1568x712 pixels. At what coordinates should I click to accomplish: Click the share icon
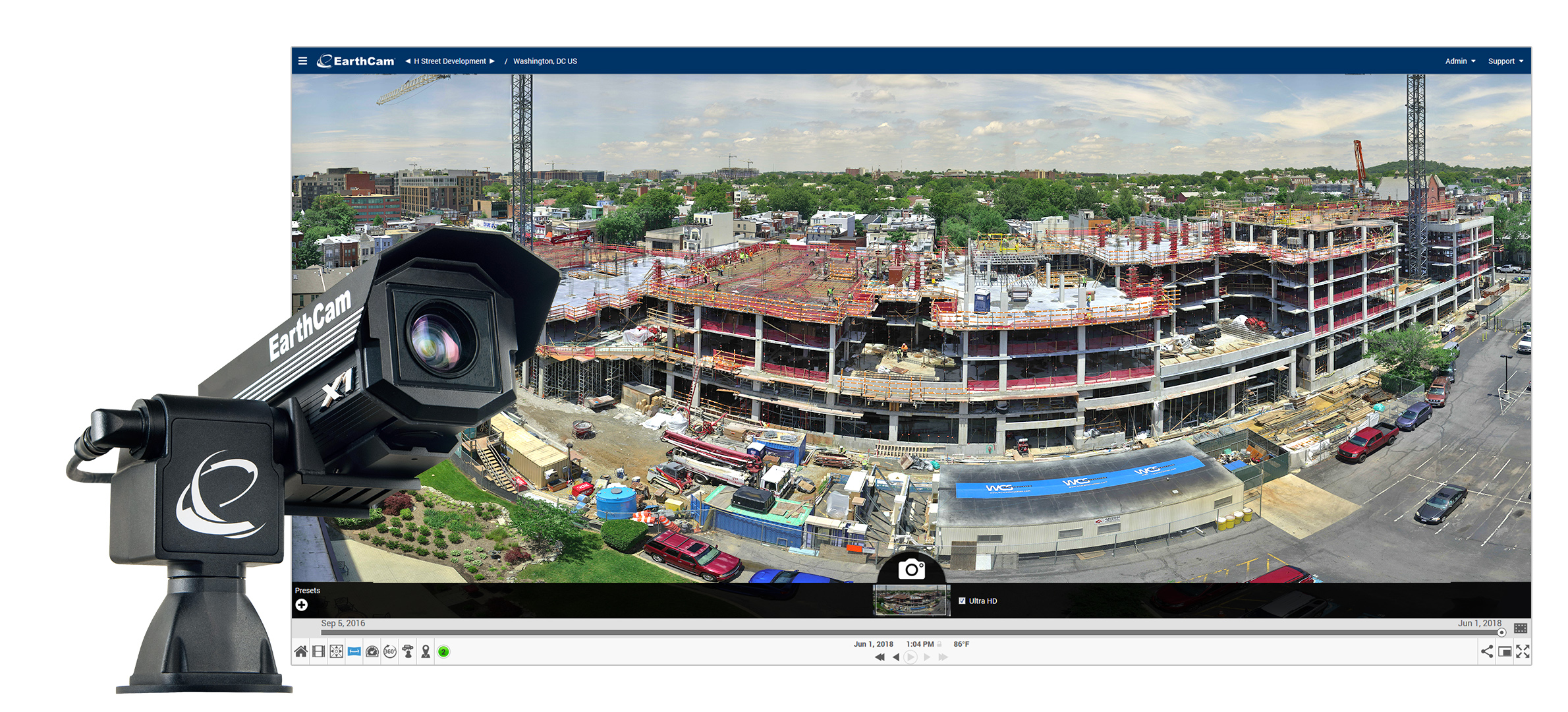pyautogui.click(x=1487, y=651)
